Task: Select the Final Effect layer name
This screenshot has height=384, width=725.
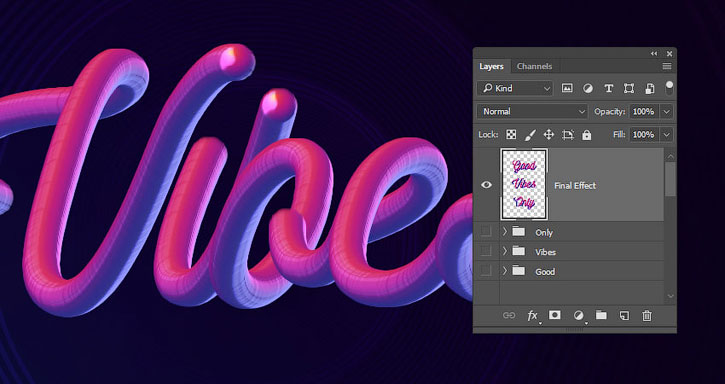Action: (575, 186)
